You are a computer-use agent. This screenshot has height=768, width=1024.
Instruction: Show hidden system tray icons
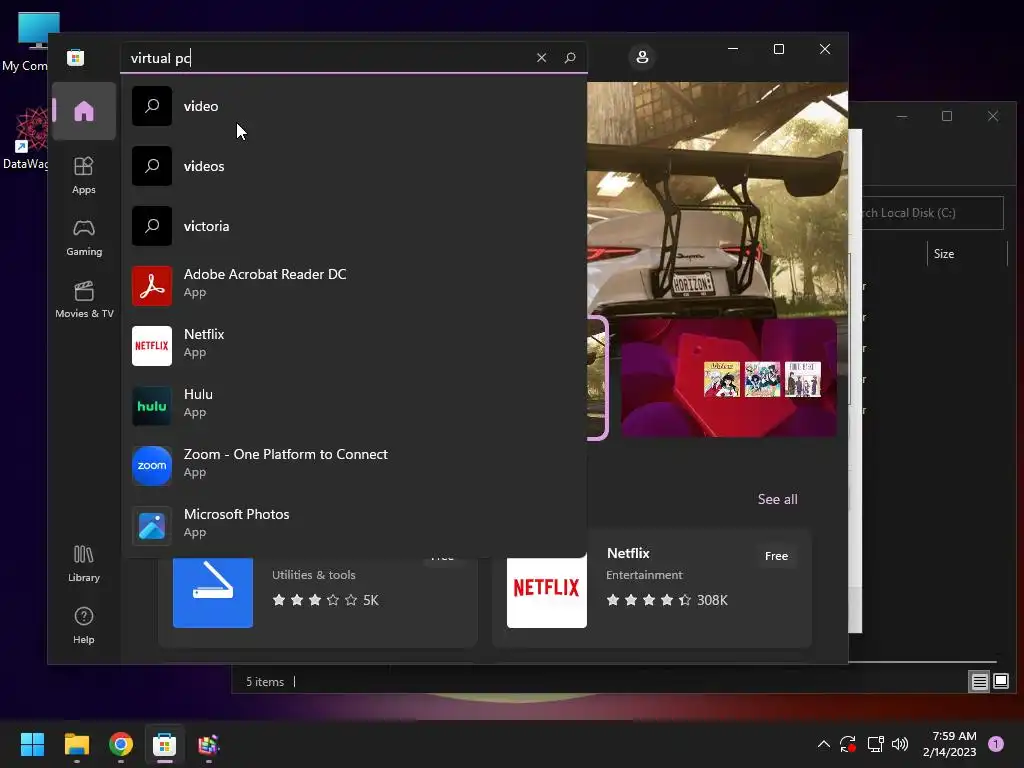[824, 744]
